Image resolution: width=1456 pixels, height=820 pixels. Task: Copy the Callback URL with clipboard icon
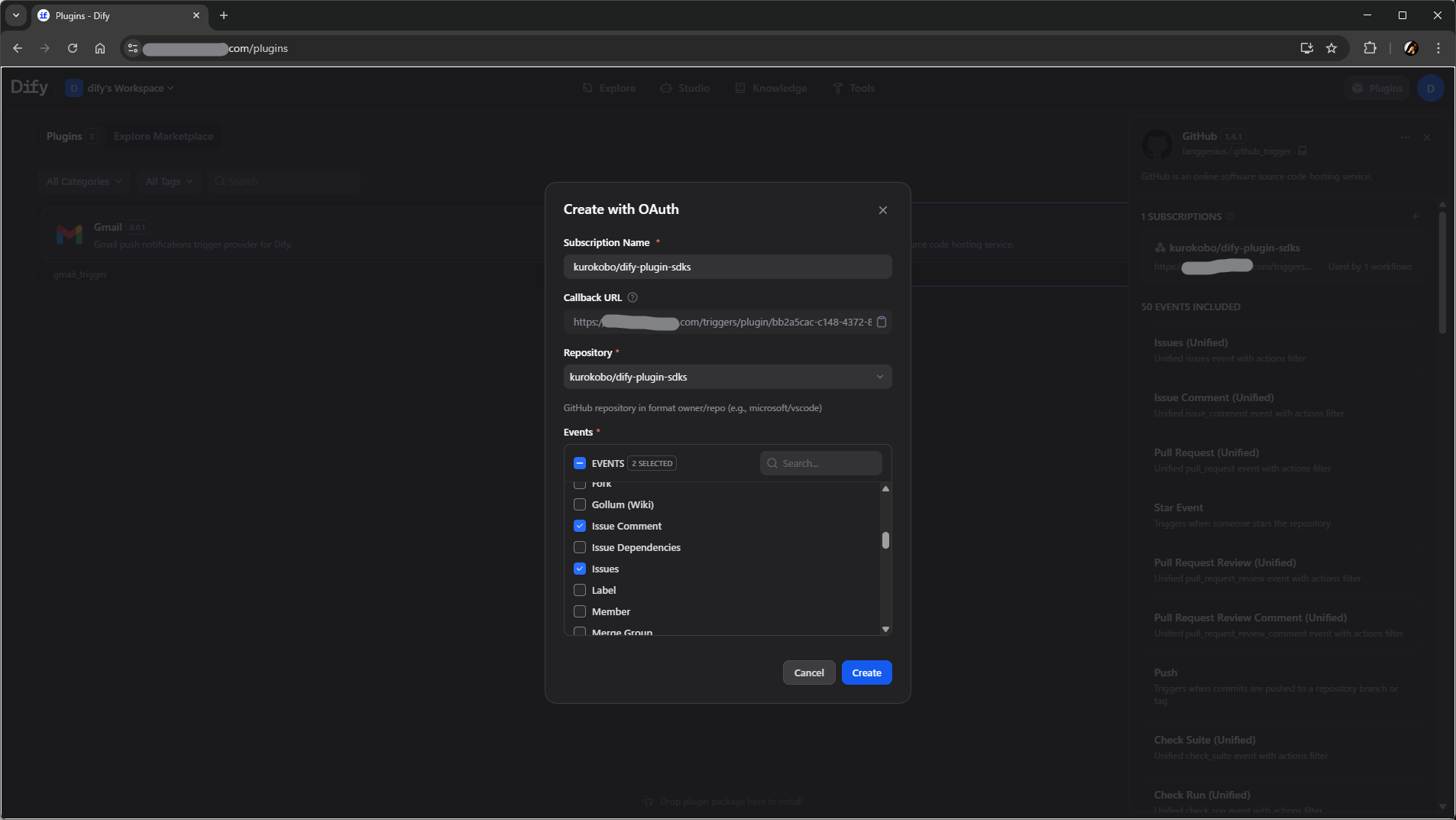pyautogui.click(x=881, y=322)
